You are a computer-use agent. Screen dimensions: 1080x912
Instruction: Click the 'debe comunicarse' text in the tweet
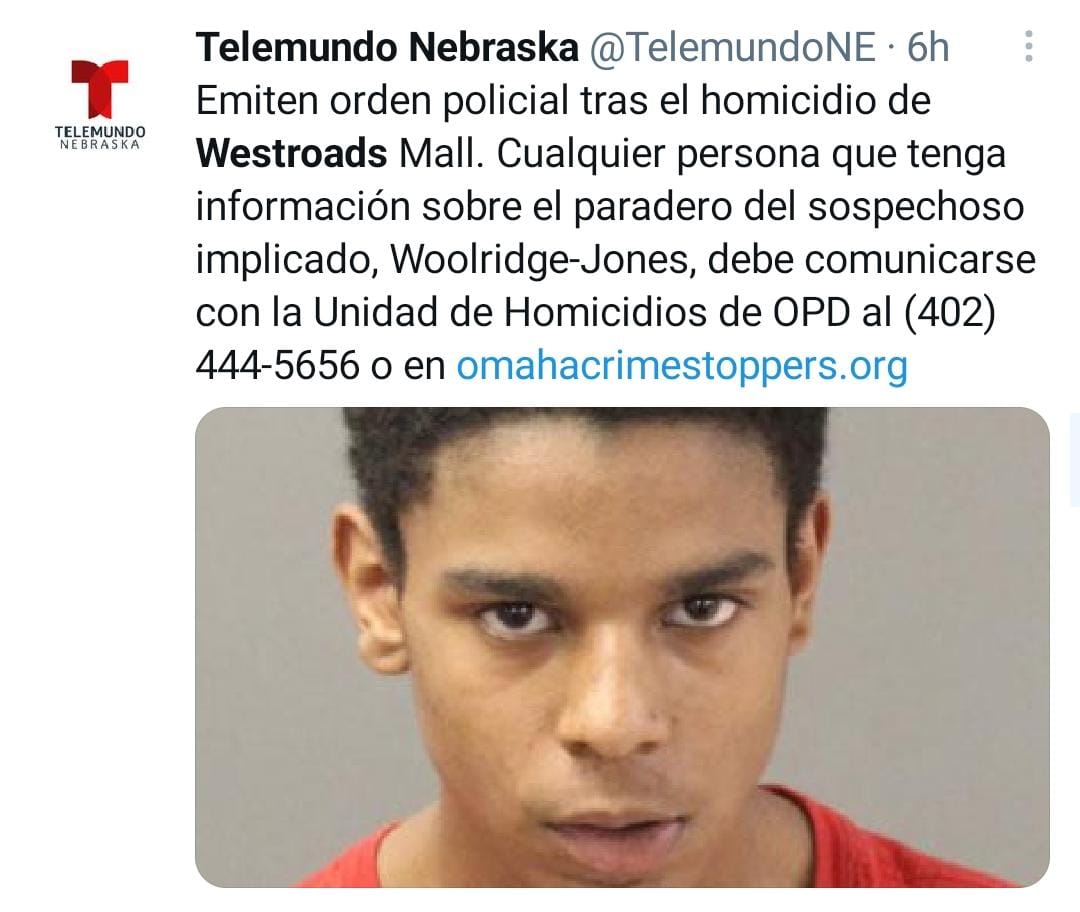pos(871,260)
